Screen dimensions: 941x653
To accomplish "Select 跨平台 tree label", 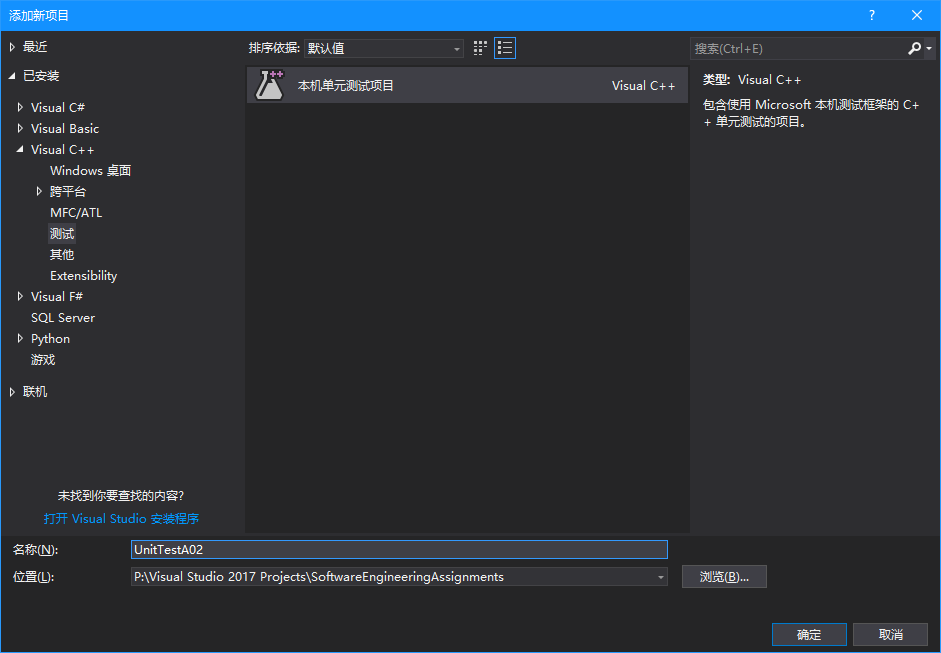I will [x=68, y=191].
